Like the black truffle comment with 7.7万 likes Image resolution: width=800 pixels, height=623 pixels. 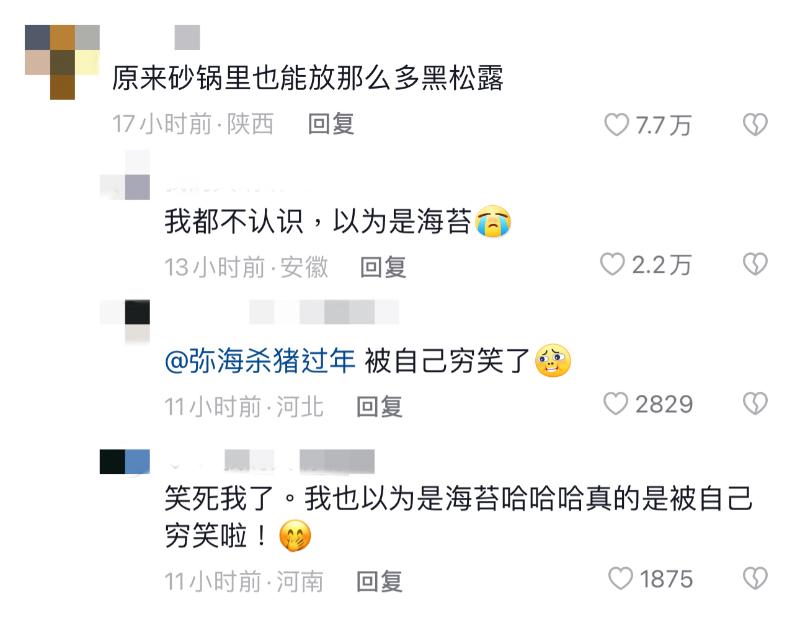pyautogui.click(x=616, y=124)
